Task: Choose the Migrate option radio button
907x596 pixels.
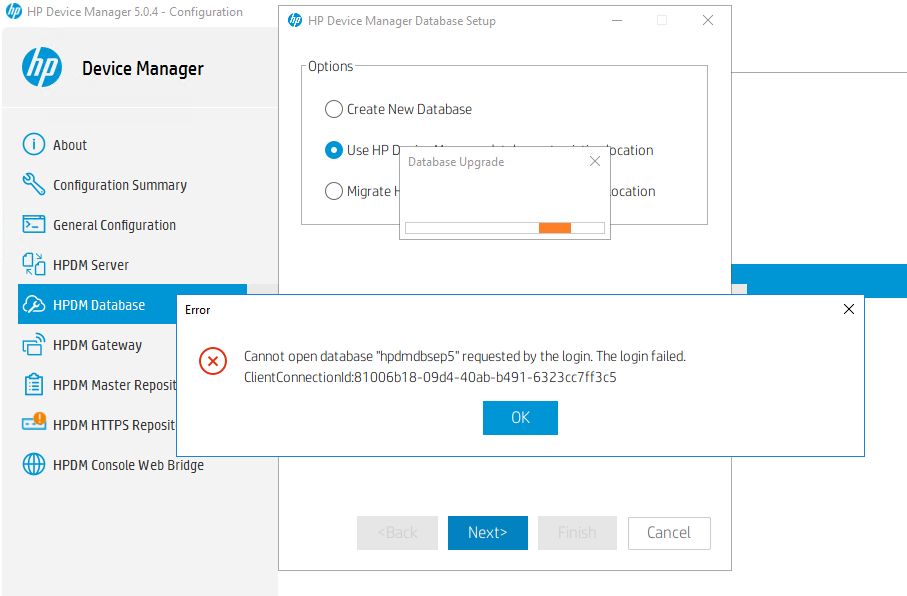Action: [333, 190]
